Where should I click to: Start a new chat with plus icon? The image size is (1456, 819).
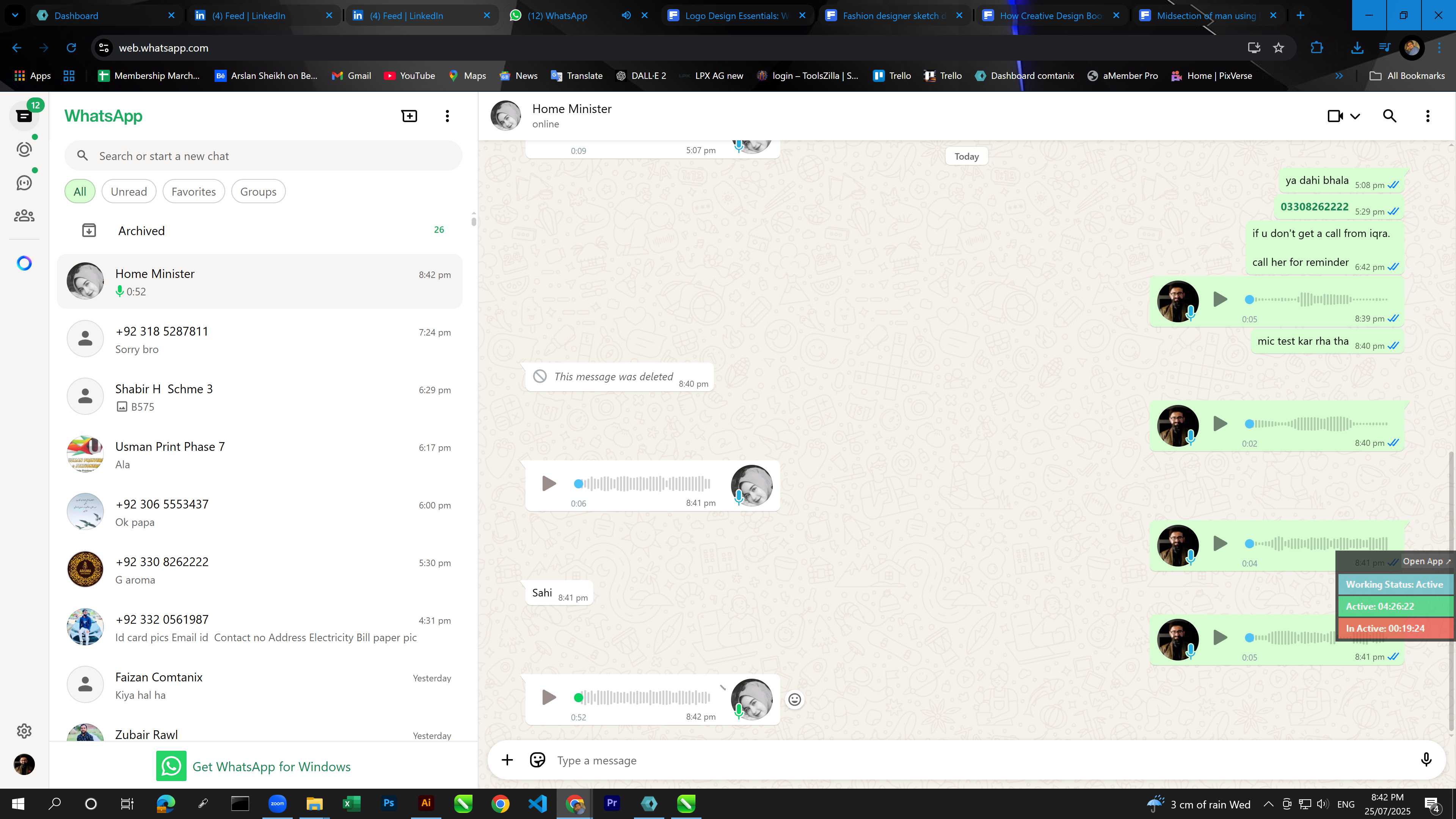(x=409, y=116)
